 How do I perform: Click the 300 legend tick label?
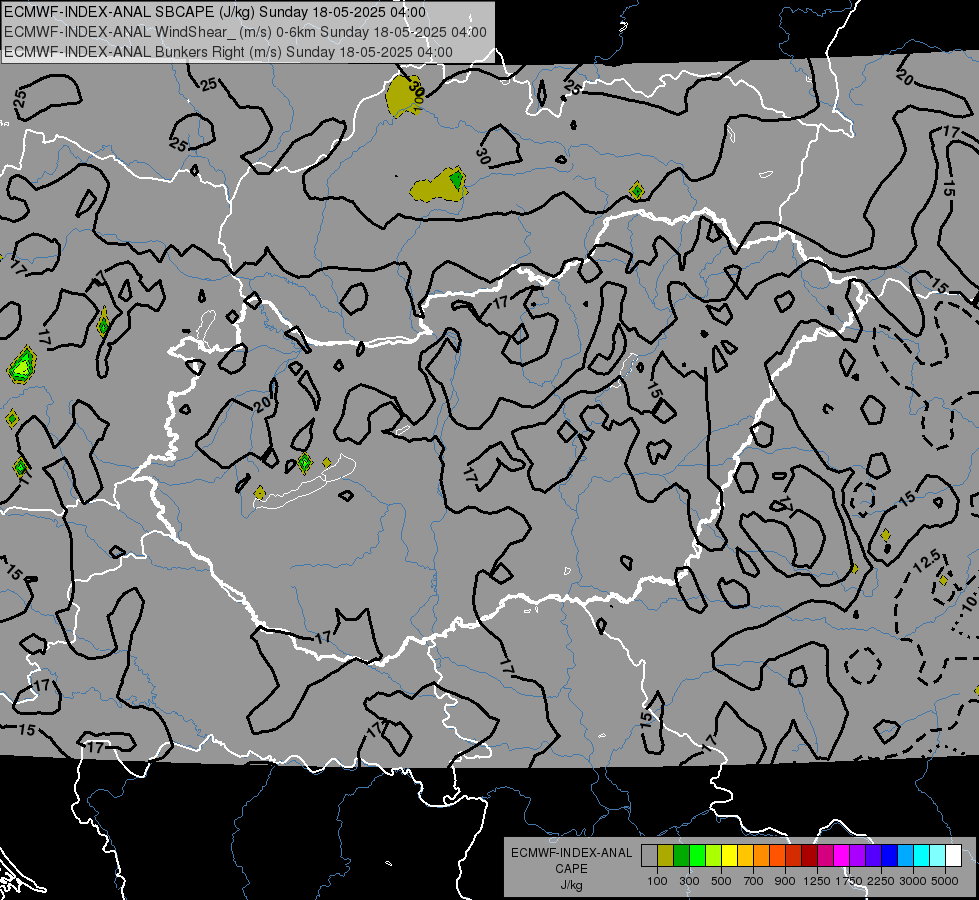pyautogui.click(x=689, y=881)
